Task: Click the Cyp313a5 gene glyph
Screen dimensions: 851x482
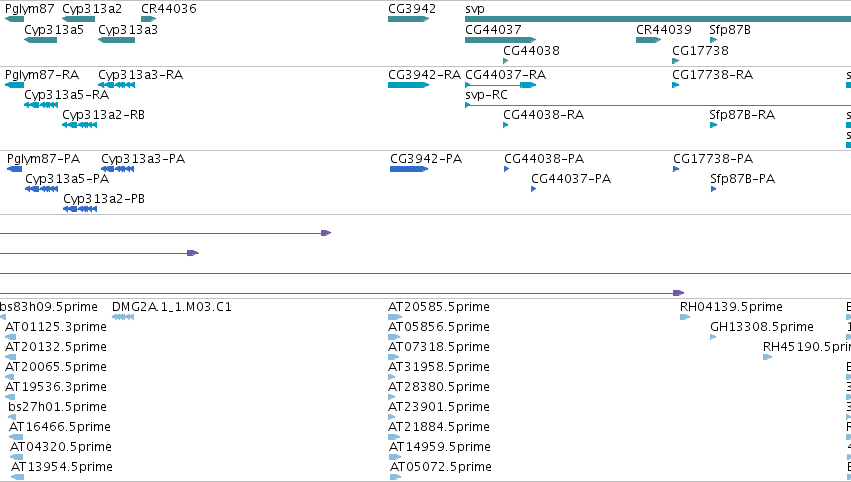Action: (41, 40)
